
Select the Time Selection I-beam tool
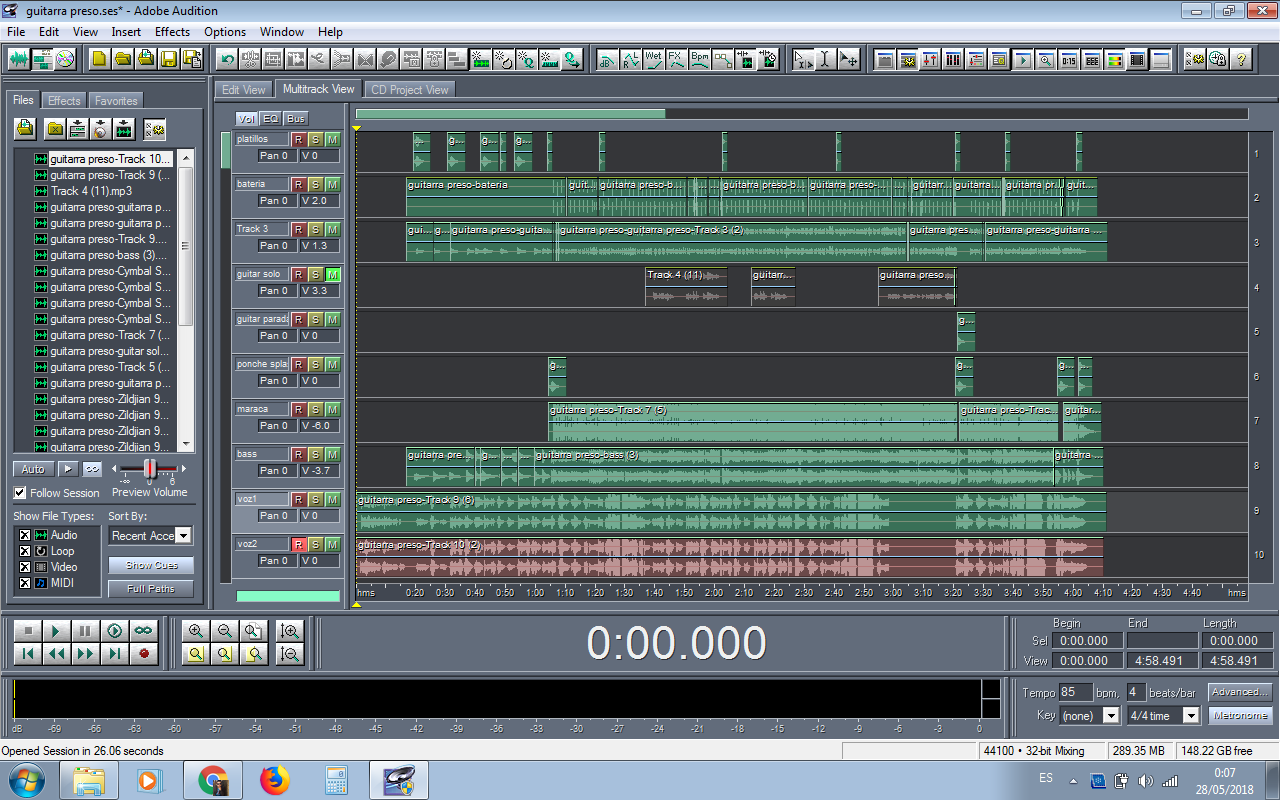click(x=826, y=59)
